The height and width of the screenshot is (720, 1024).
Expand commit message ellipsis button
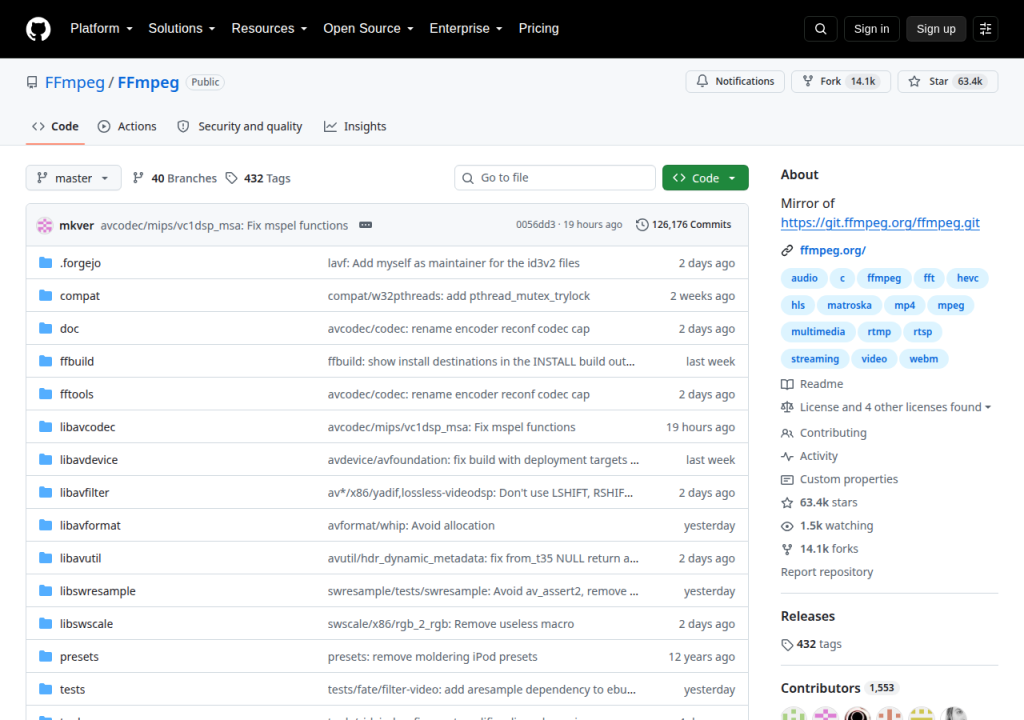point(366,225)
